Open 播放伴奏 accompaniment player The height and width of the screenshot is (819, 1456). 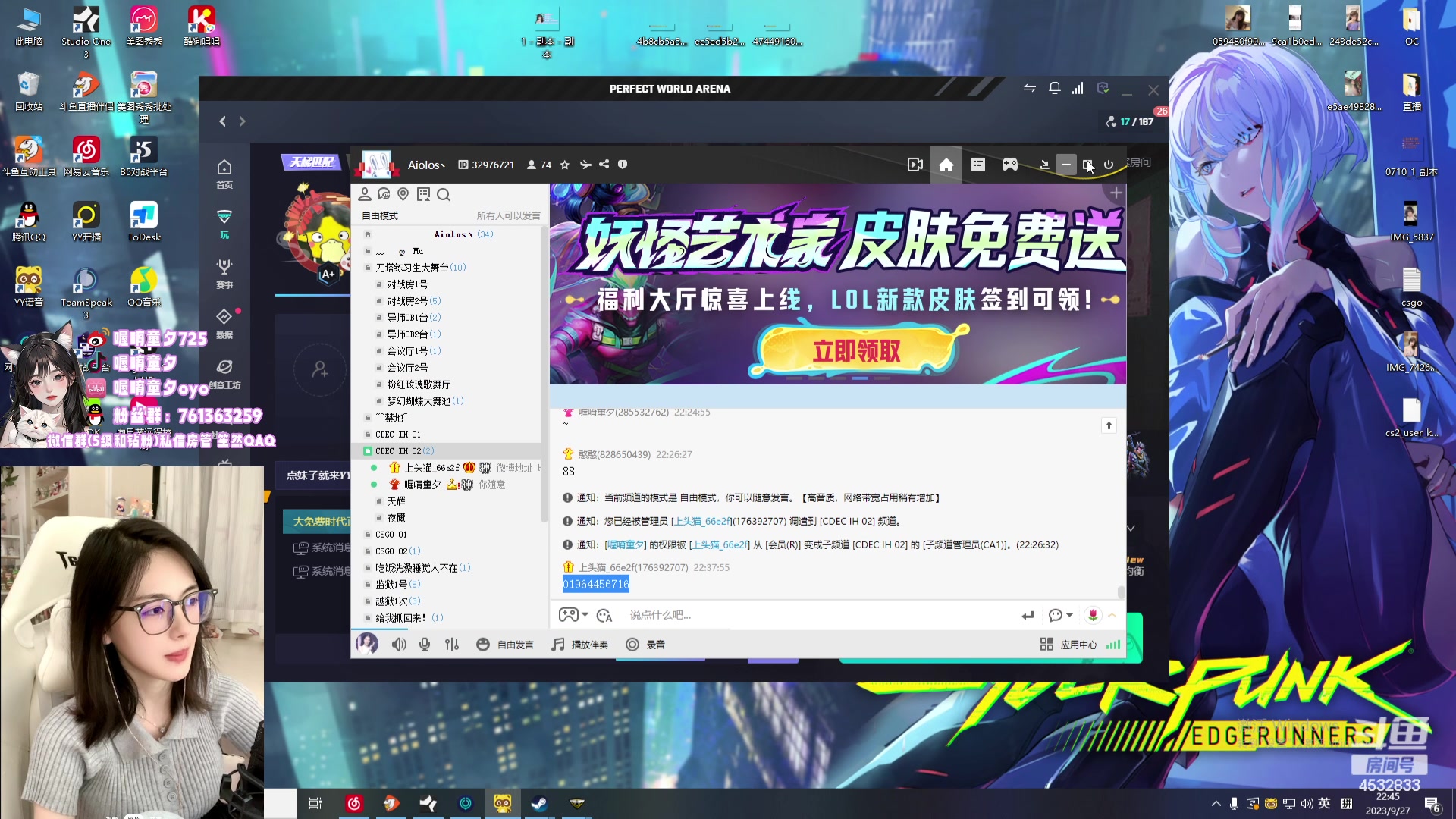pos(580,645)
